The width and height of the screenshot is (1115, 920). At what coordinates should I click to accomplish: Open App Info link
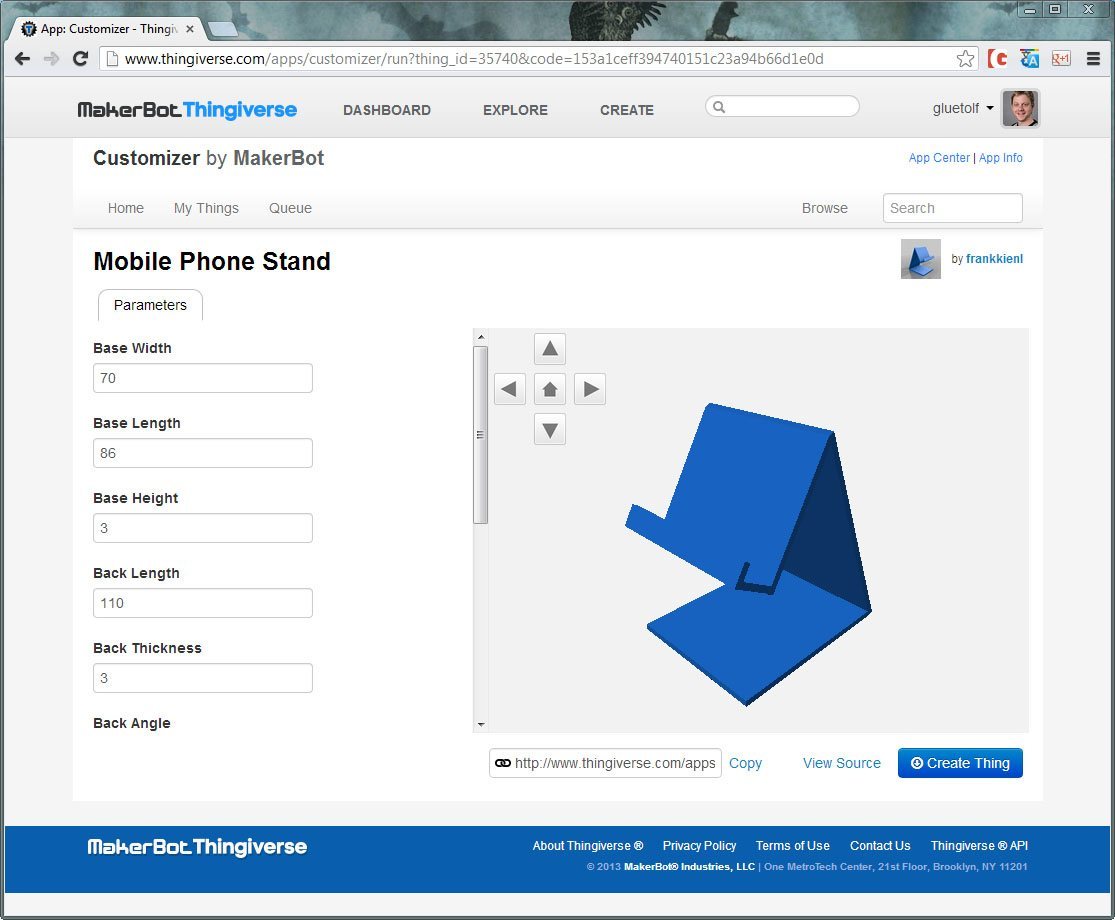pyautogui.click(x=1001, y=158)
